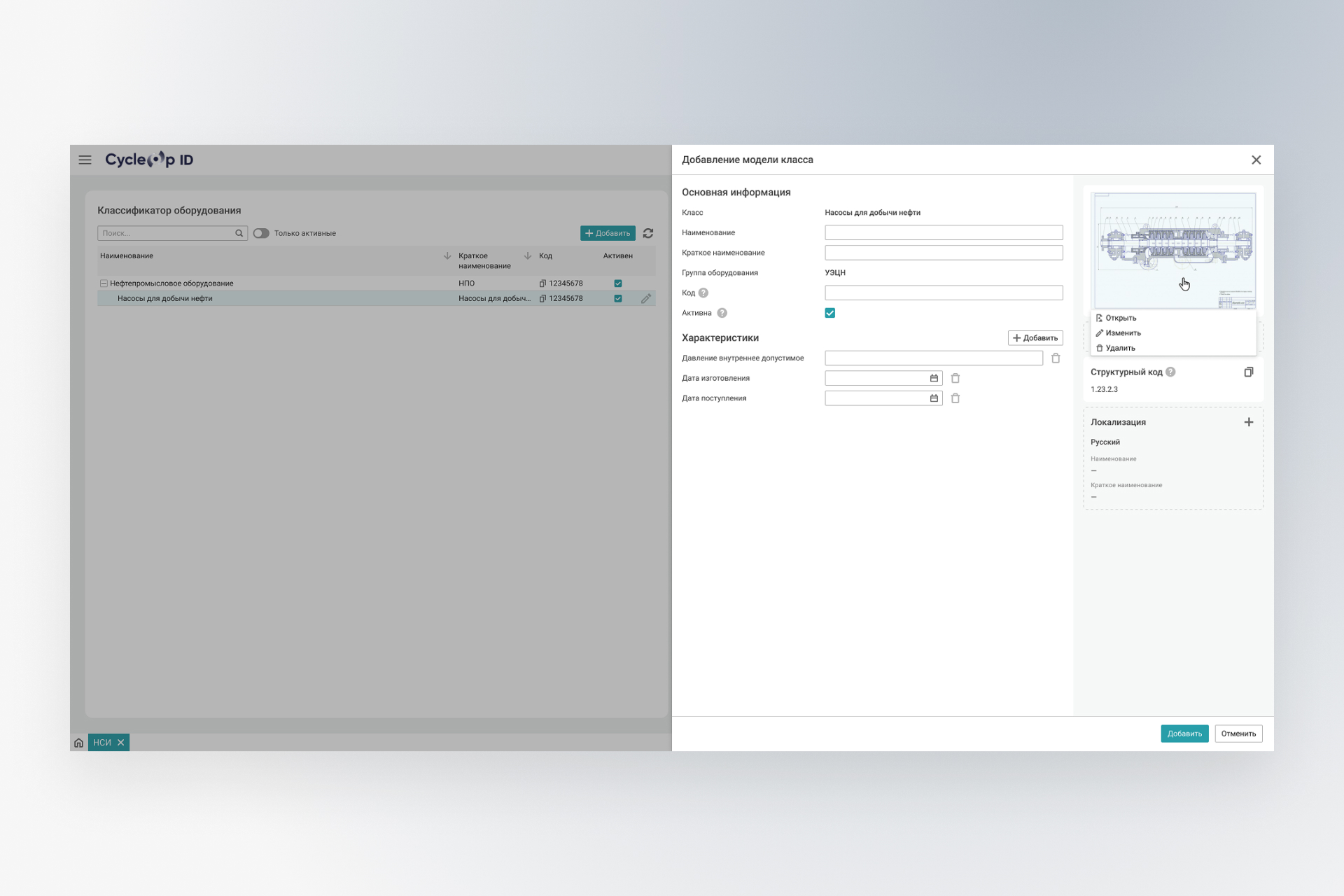Sort by Наименование column arrow
1344x896 pixels.
447,256
